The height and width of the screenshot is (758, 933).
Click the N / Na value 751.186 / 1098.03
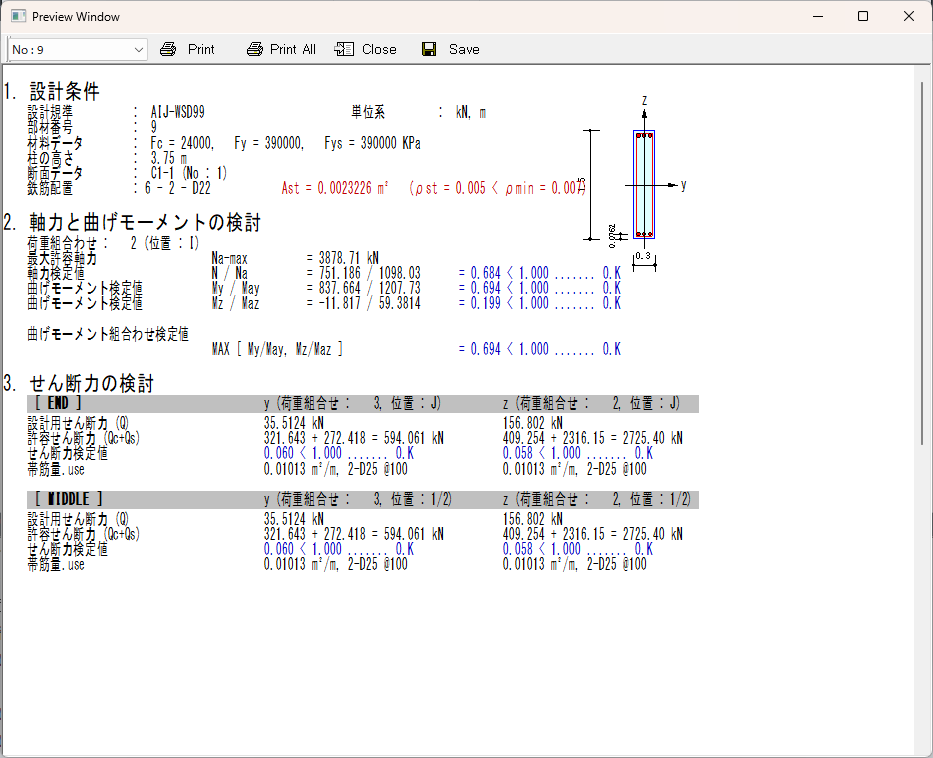pyautogui.click(x=370, y=273)
